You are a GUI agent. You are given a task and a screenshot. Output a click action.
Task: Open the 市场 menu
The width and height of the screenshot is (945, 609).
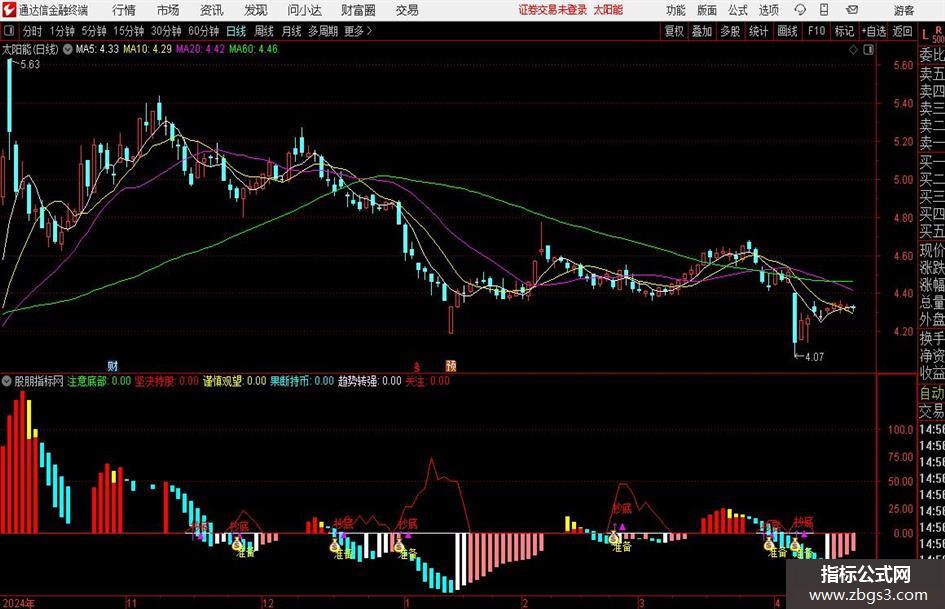[x=168, y=10]
